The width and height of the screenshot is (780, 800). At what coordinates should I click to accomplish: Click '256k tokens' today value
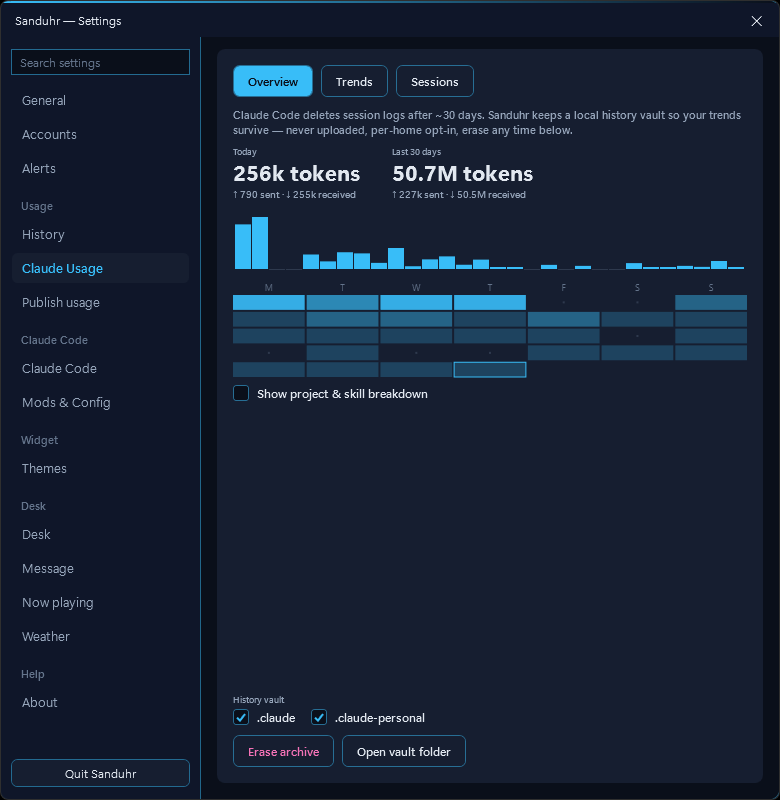point(296,174)
